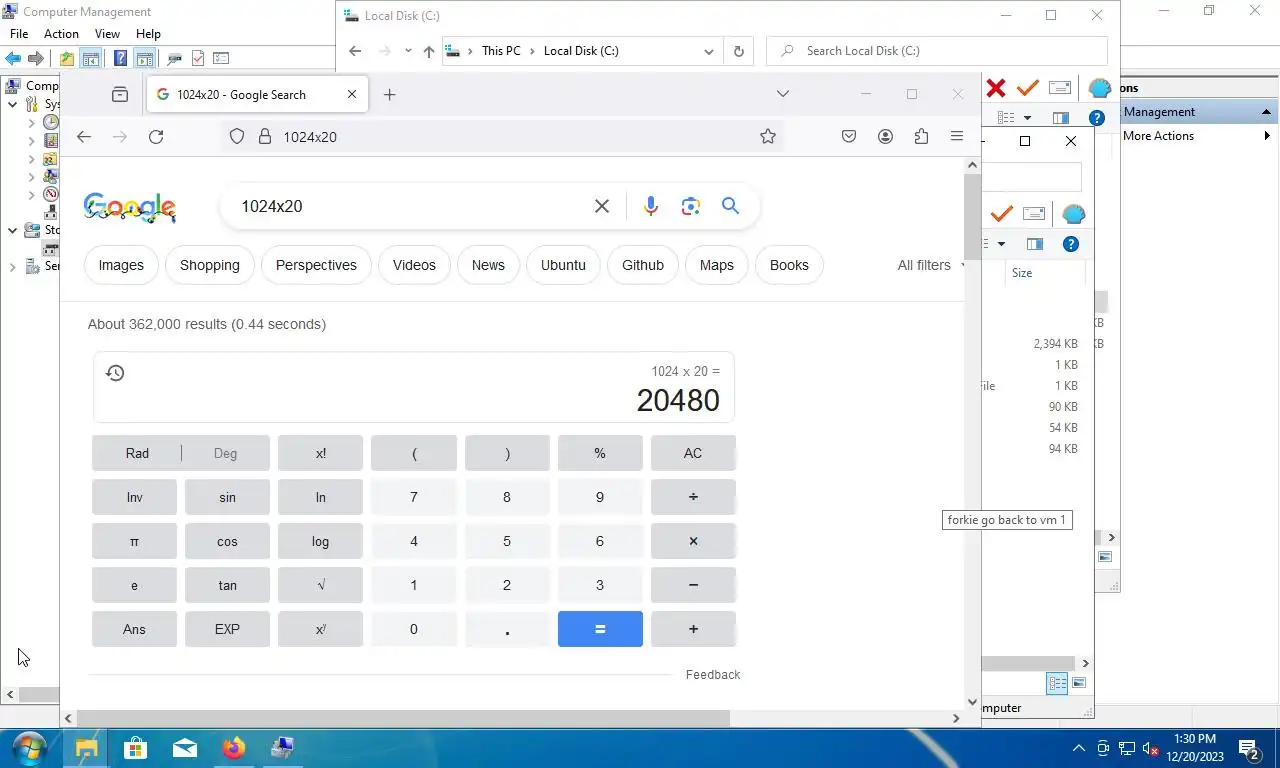This screenshot has width=1280, height=768.
Task: Open the Action menu in Computer Management
Action: click(61, 34)
